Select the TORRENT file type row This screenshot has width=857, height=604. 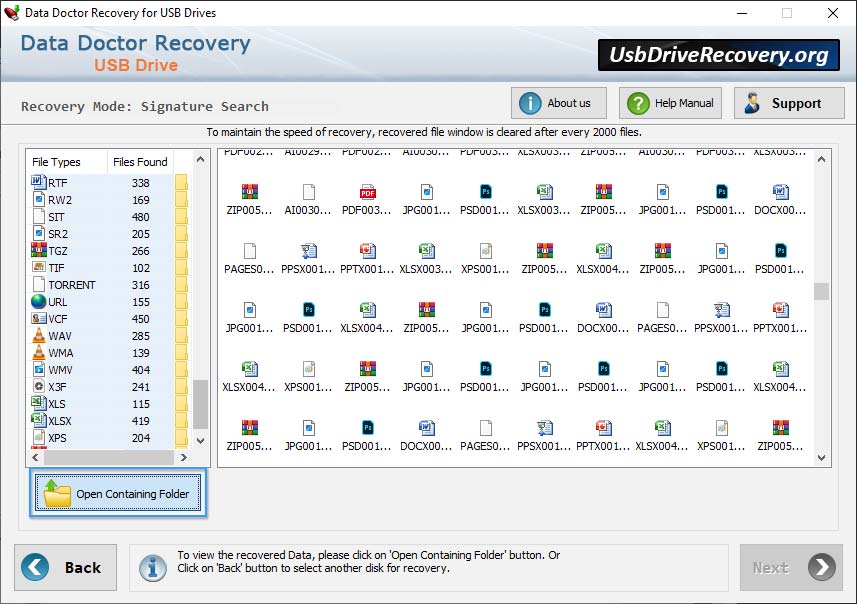click(x=109, y=285)
